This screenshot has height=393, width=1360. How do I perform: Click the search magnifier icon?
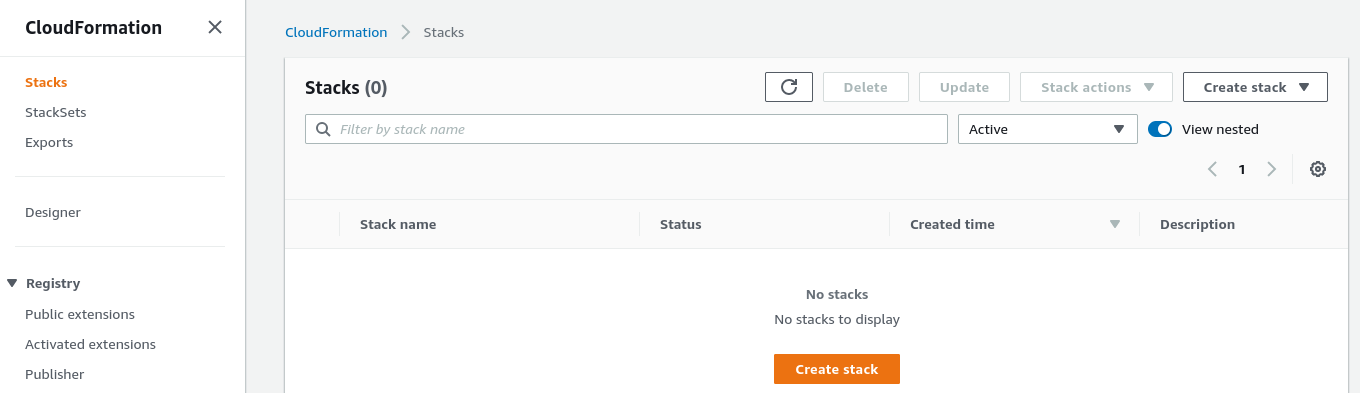(323, 129)
